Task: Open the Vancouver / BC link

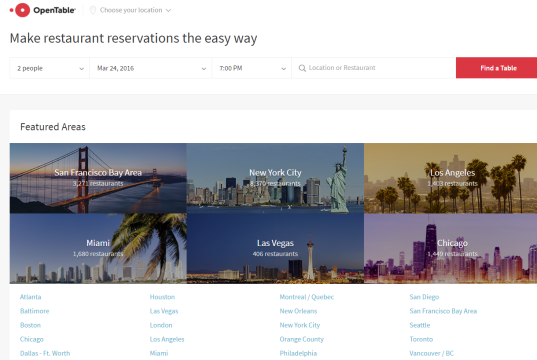Action: [432, 353]
